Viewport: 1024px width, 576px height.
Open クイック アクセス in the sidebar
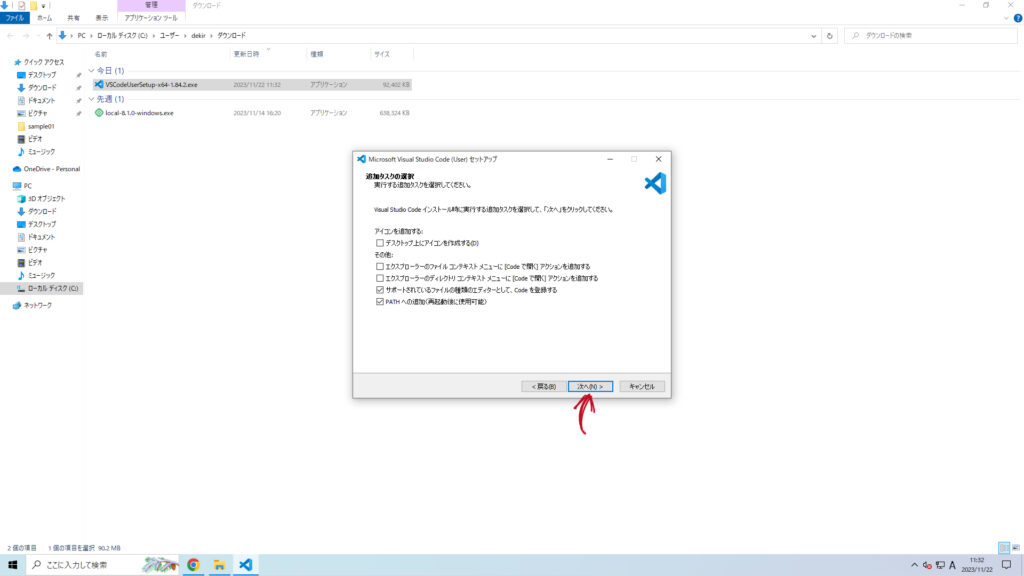point(44,62)
